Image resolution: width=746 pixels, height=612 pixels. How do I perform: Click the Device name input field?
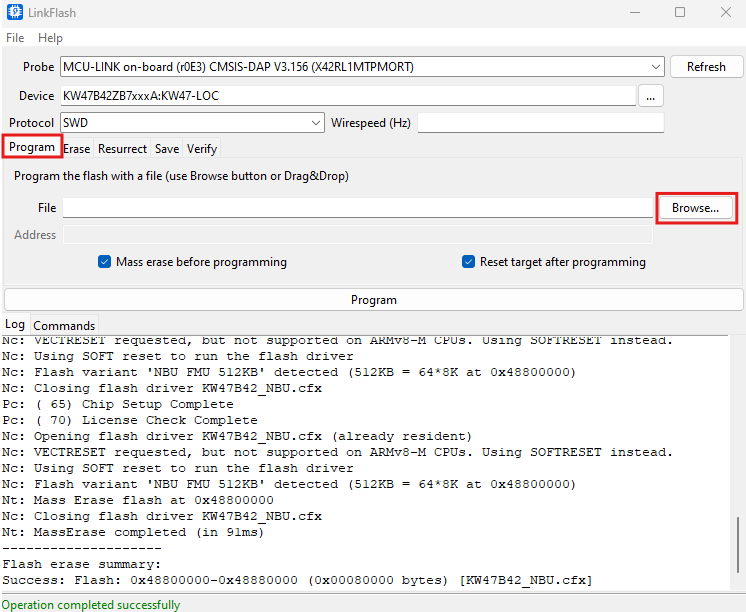click(x=347, y=96)
